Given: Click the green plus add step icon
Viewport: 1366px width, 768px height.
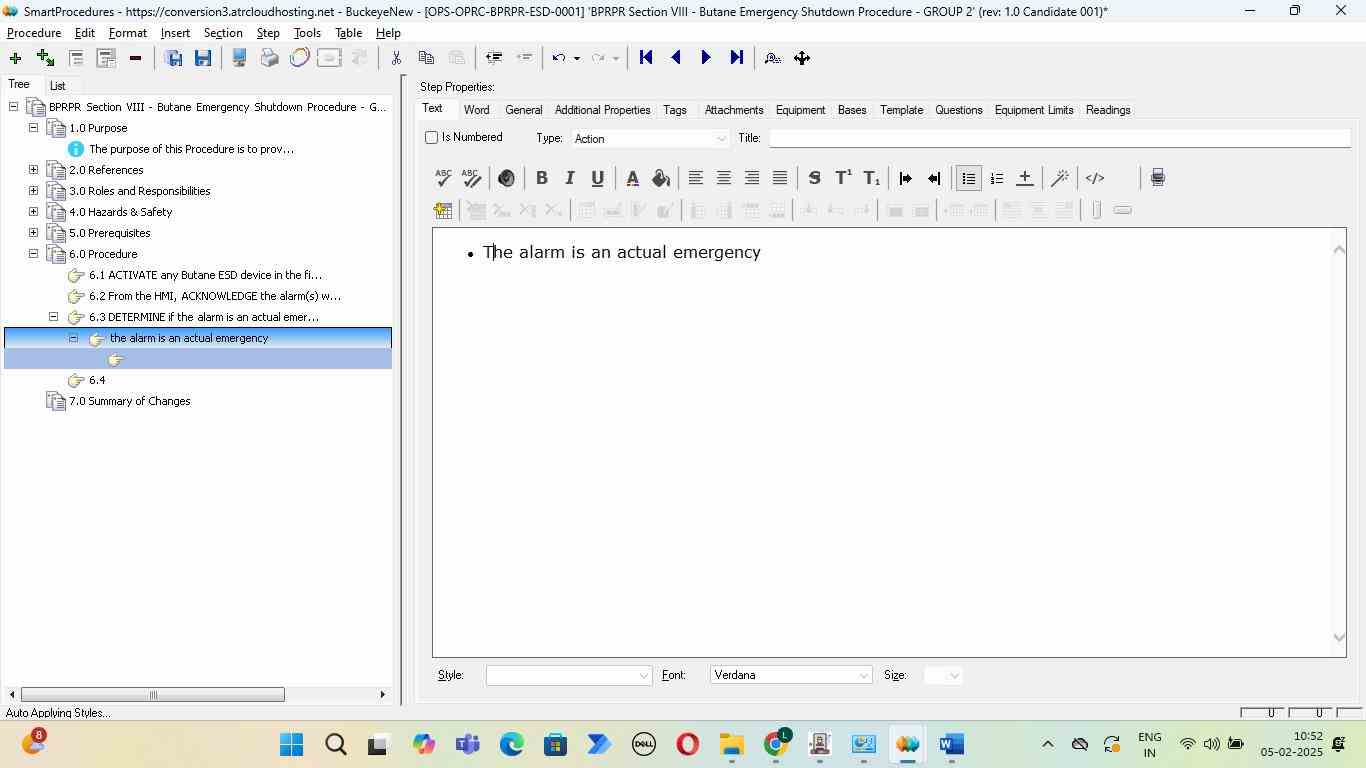Looking at the screenshot, I should (x=15, y=58).
